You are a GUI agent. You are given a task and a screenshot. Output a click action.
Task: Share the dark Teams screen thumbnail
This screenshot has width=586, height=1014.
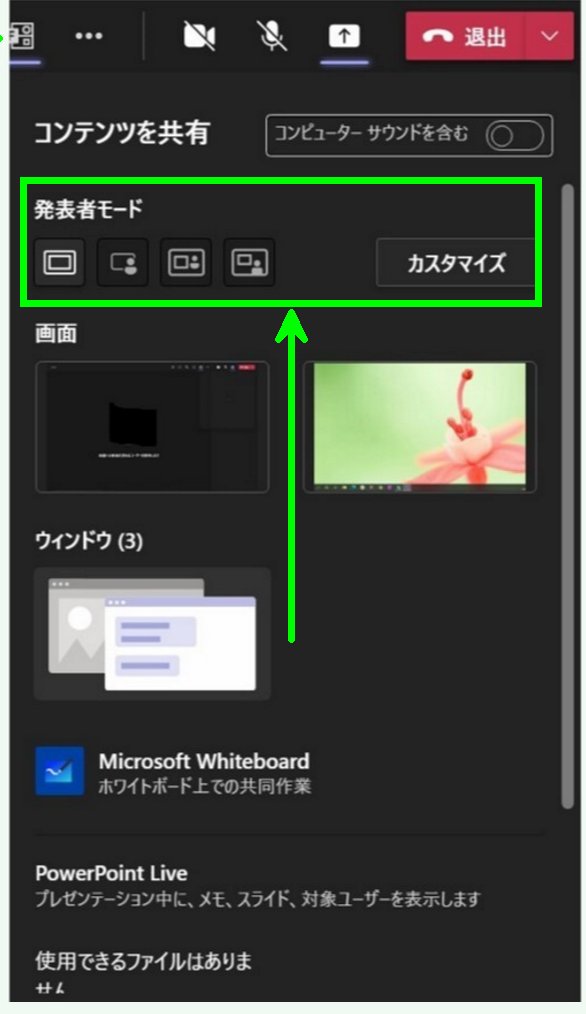(152, 427)
